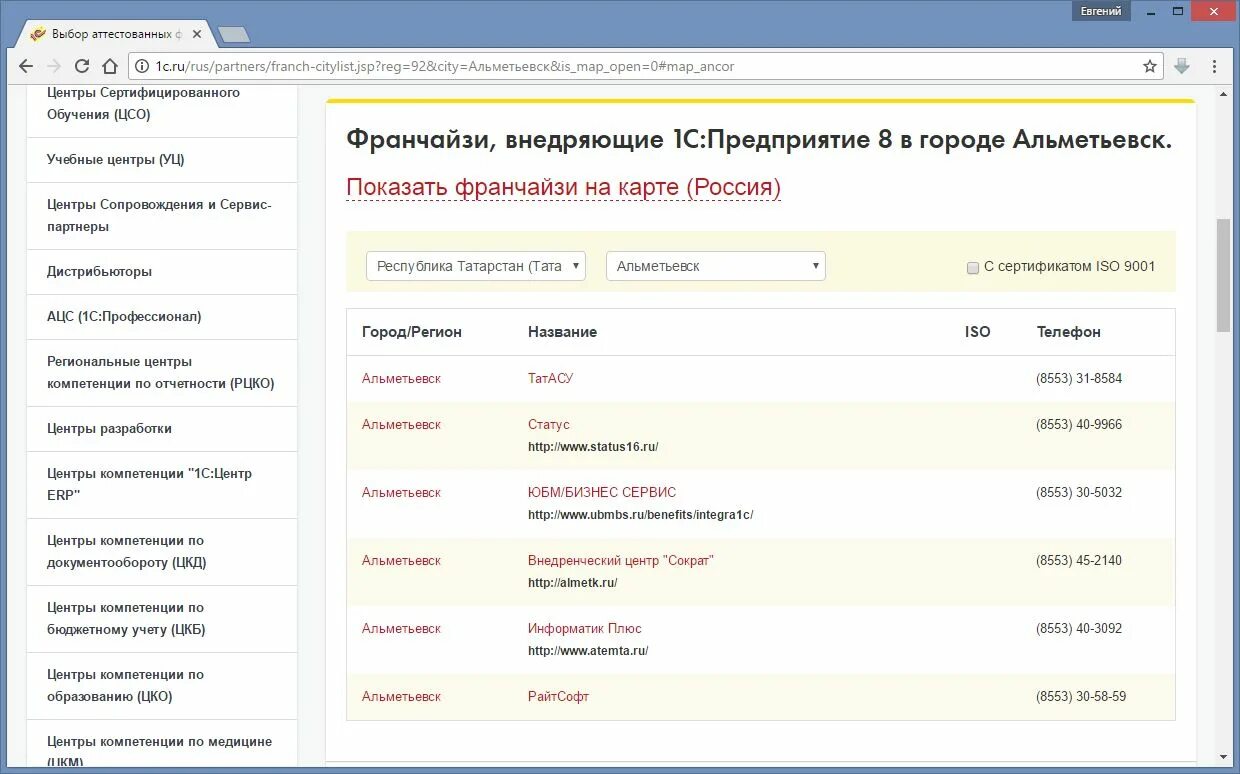
Task: Open the Республика Татарстан region dropdown
Action: tap(475, 266)
